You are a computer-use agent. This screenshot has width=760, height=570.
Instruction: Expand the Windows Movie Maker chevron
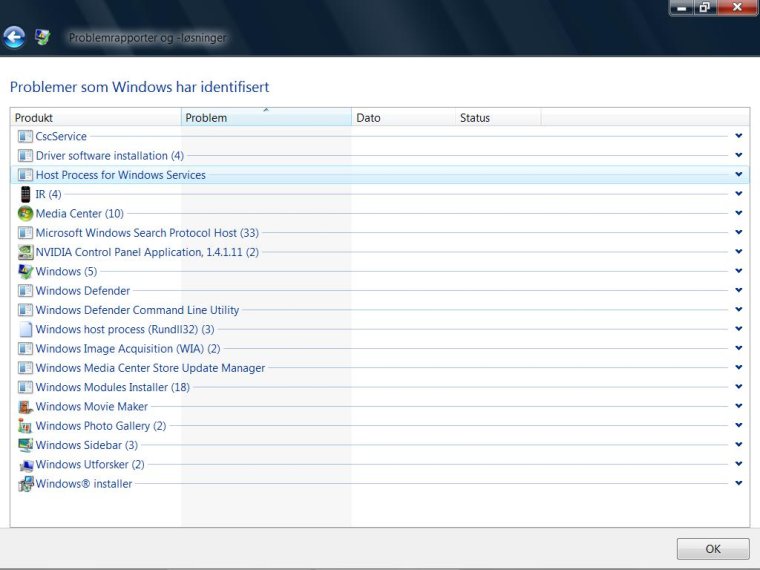click(x=739, y=406)
